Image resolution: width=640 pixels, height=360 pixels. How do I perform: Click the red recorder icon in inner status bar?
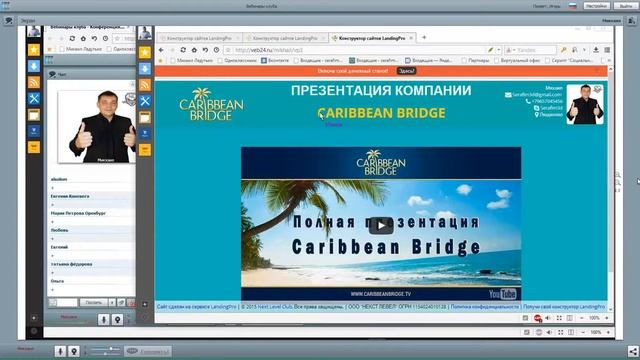[x=538, y=318]
